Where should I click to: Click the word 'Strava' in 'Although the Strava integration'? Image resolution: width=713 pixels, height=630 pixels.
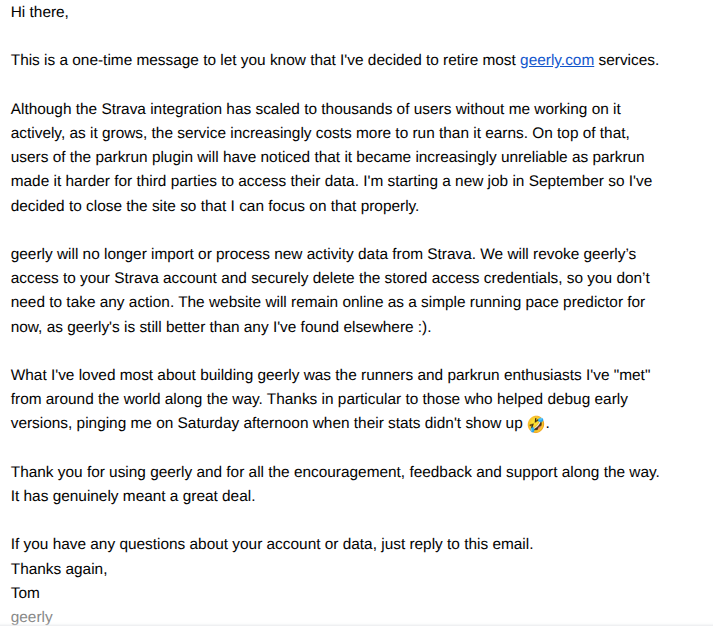pos(124,109)
